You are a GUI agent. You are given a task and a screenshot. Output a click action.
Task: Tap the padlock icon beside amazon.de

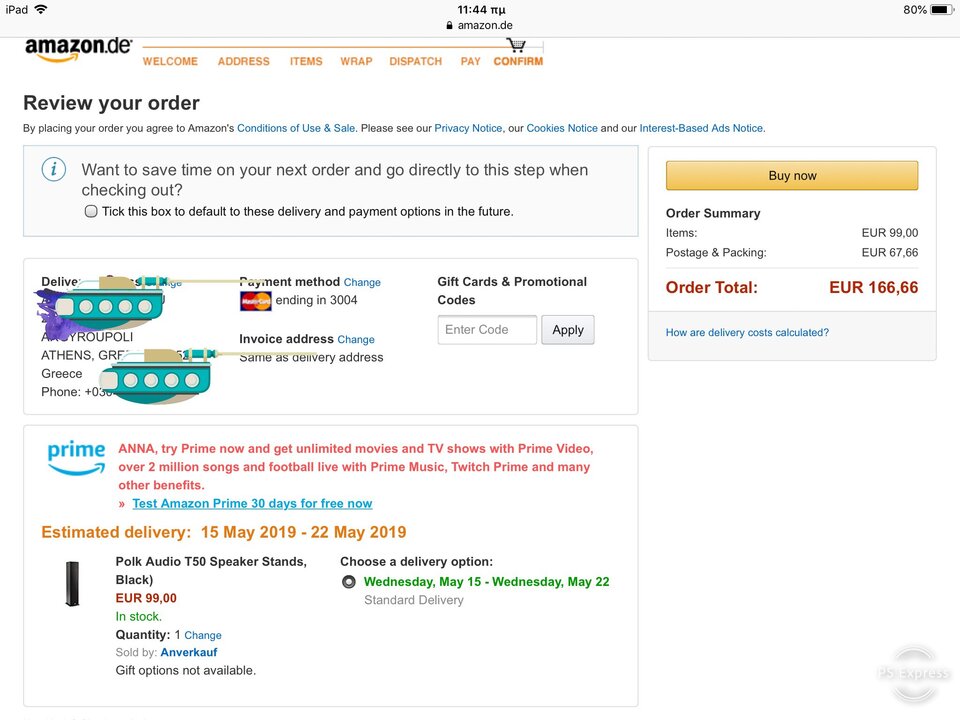tap(450, 26)
